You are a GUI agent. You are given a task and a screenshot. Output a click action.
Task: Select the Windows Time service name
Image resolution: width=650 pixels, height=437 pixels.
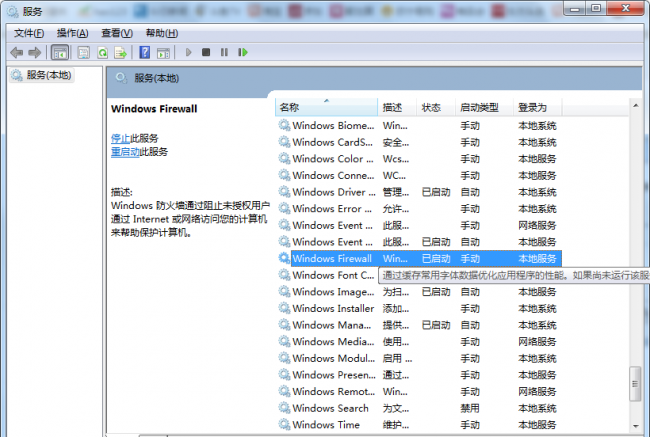(x=326, y=425)
